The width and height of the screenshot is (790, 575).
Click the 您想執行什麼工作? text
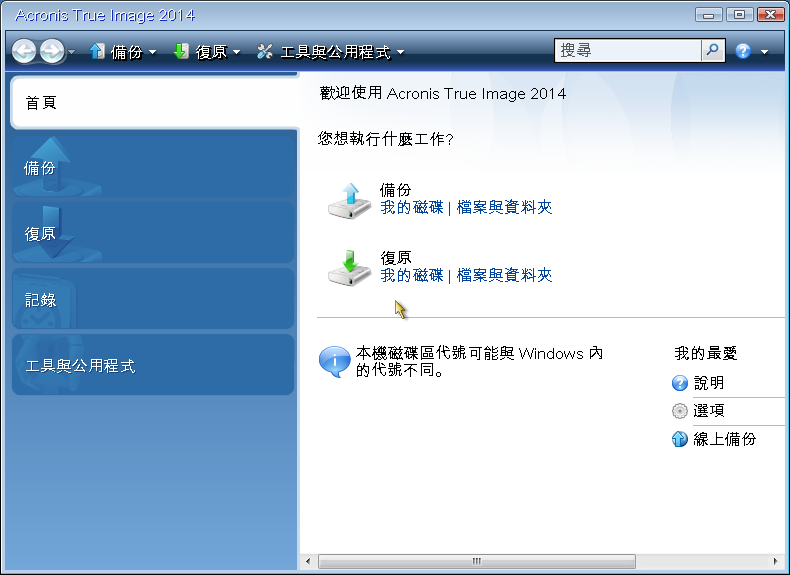tap(385, 139)
